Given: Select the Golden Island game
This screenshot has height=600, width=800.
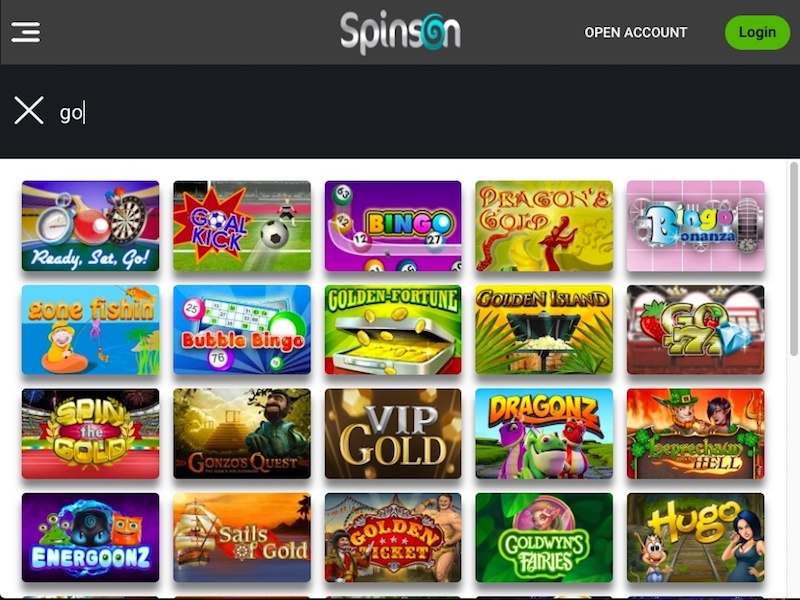Looking at the screenshot, I should pos(544,330).
